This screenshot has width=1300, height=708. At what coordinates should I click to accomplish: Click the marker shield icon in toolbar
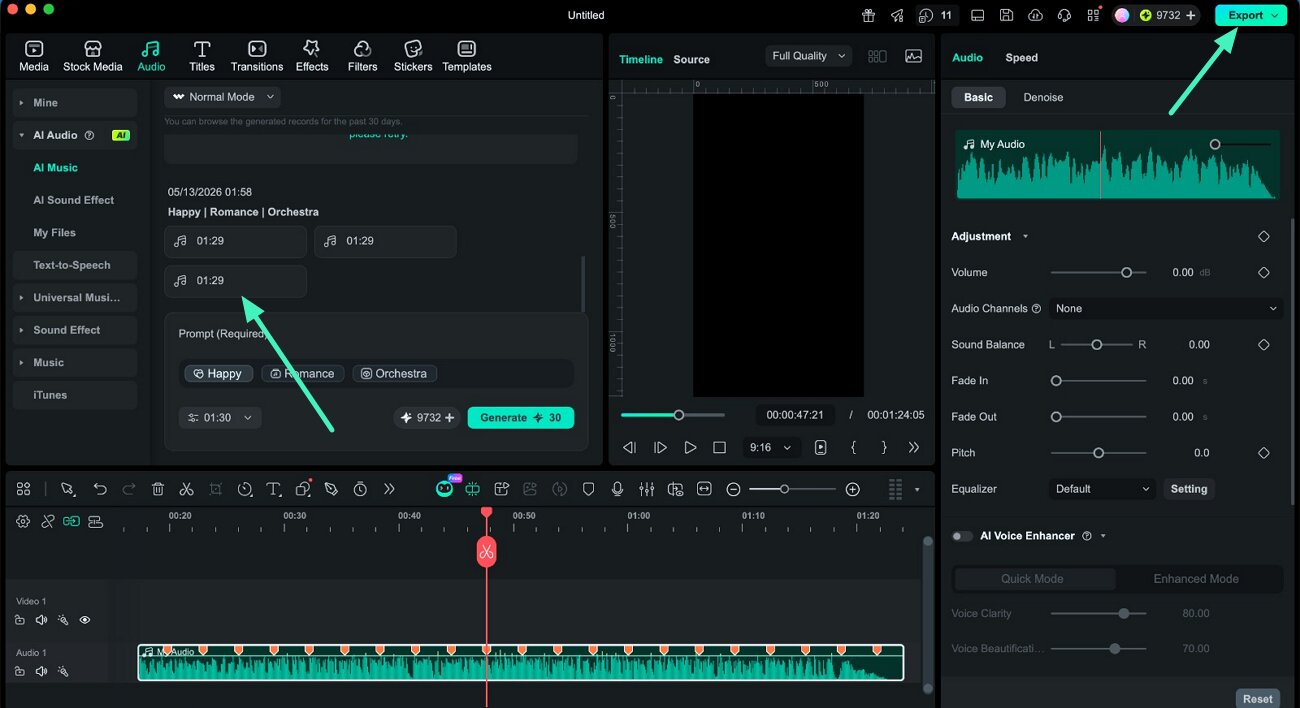point(589,489)
